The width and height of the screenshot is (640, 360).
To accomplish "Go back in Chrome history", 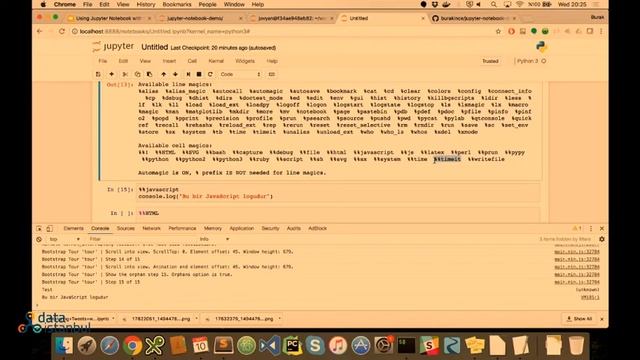I will (40, 31).
